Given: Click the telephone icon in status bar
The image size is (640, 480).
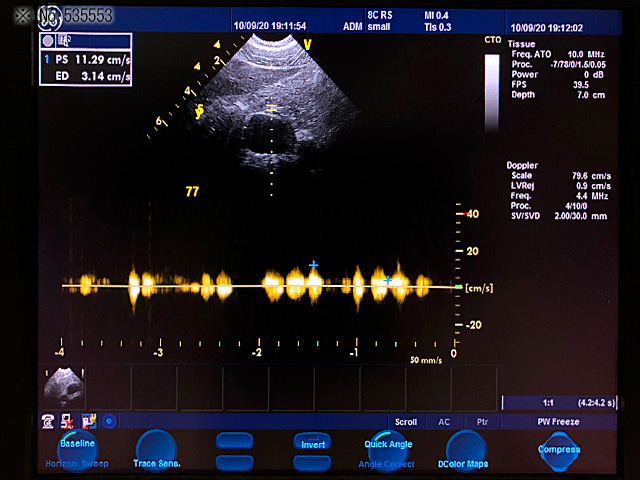Looking at the screenshot, I should (48, 421).
